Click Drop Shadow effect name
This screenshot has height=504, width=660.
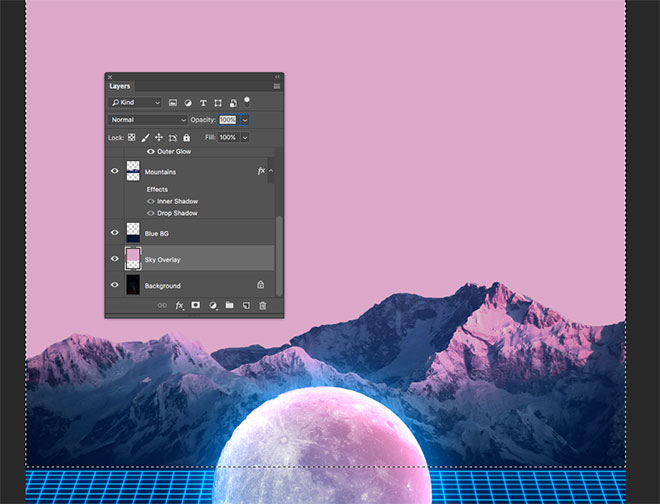click(177, 213)
